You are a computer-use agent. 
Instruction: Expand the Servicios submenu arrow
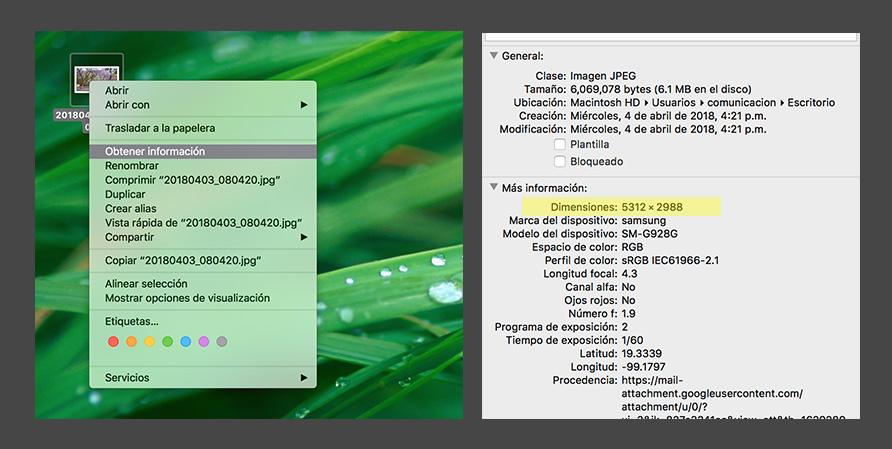pos(304,377)
